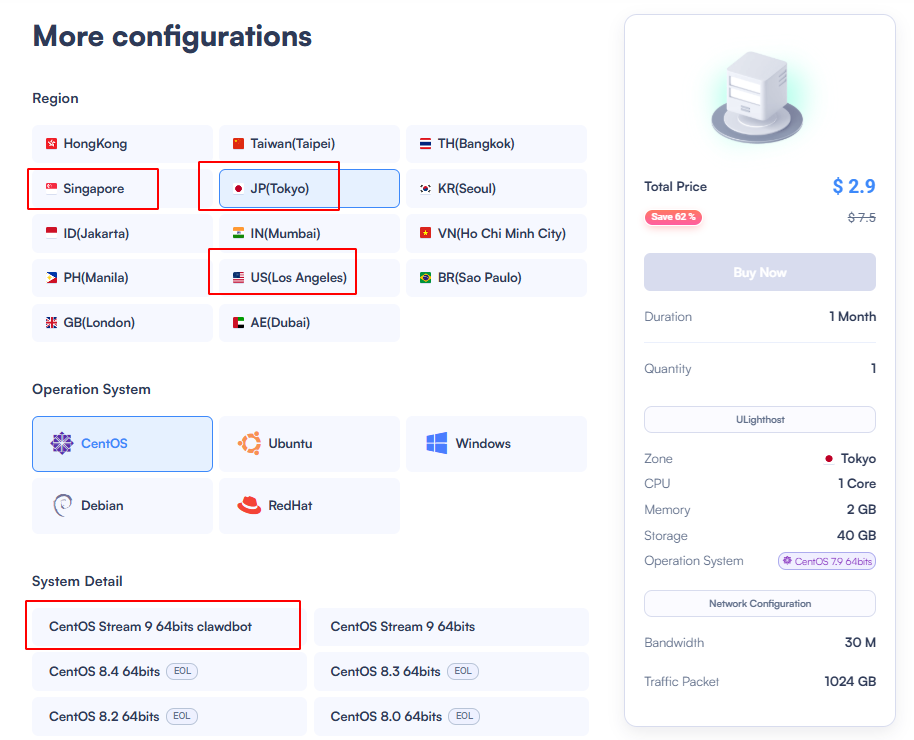Select the Debian operating system icon

pos(61,505)
